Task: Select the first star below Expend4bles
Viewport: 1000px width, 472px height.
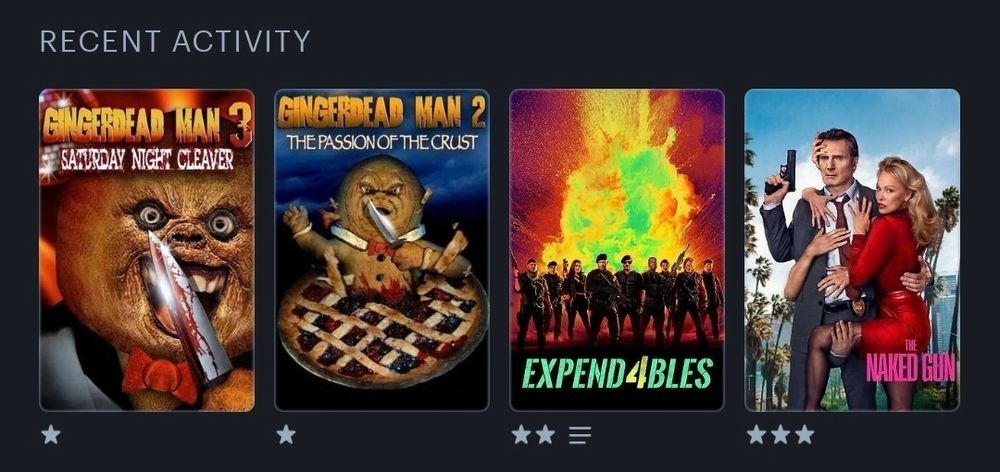Action: click(521, 434)
